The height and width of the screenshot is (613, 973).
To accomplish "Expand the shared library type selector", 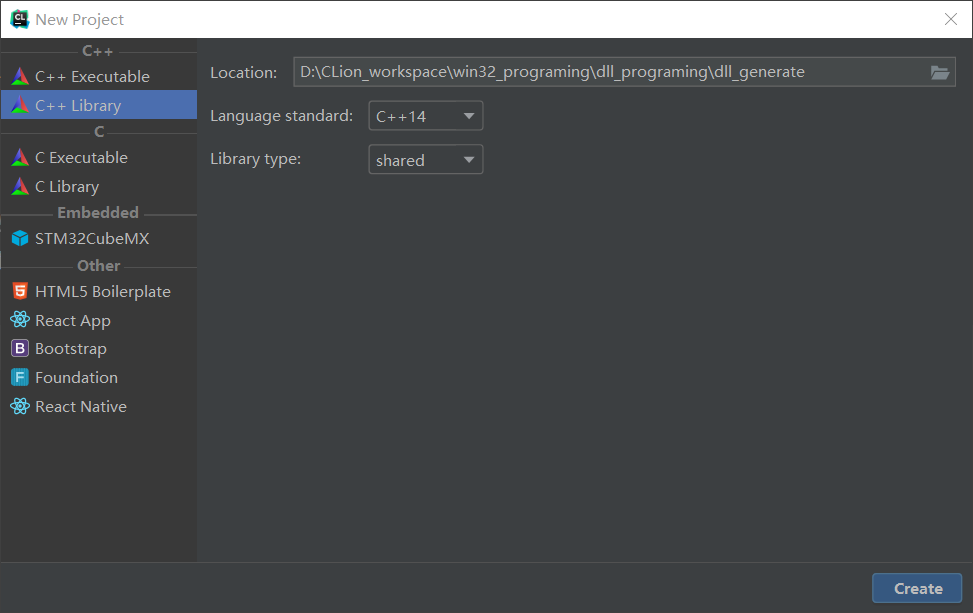I will coord(469,159).
